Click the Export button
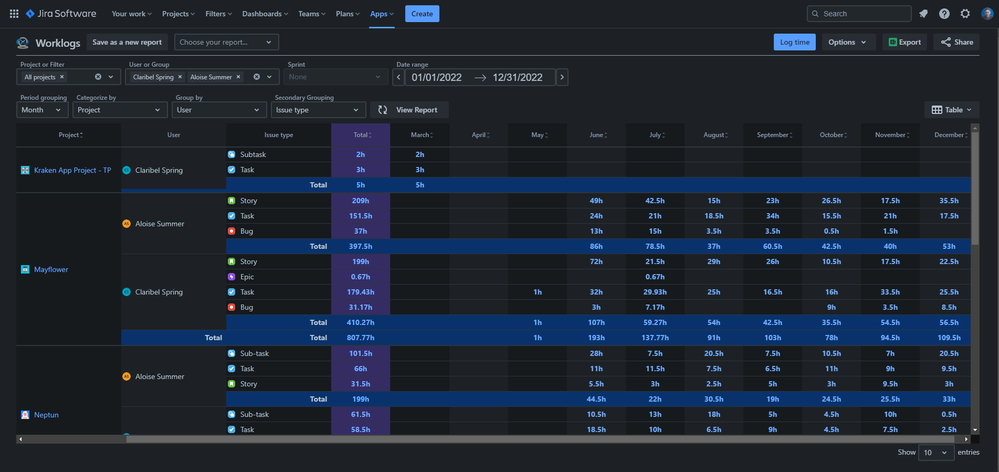The height and width of the screenshot is (472, 999). click(x=905, y=43)
